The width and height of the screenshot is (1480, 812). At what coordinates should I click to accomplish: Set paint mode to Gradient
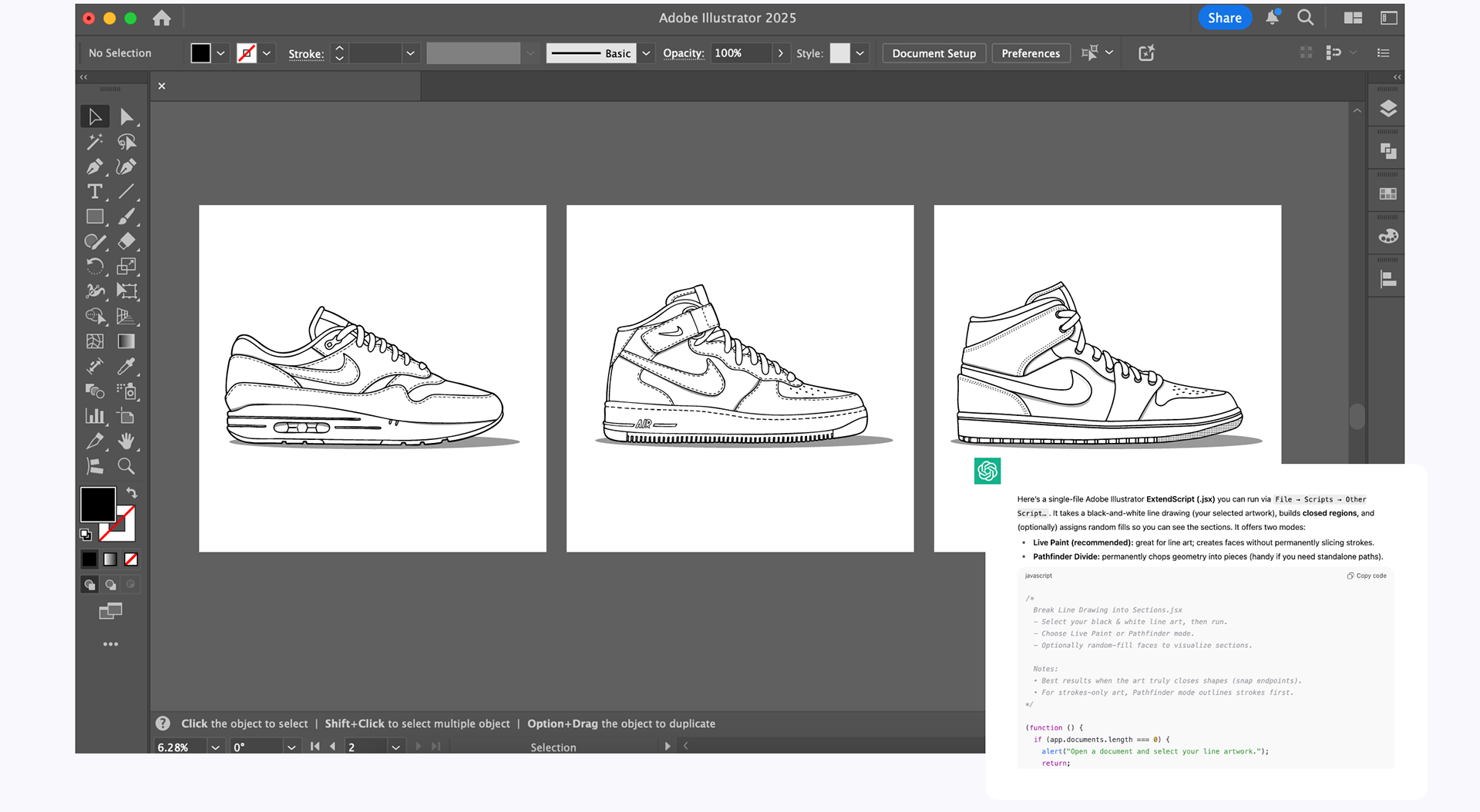(110, 559)
